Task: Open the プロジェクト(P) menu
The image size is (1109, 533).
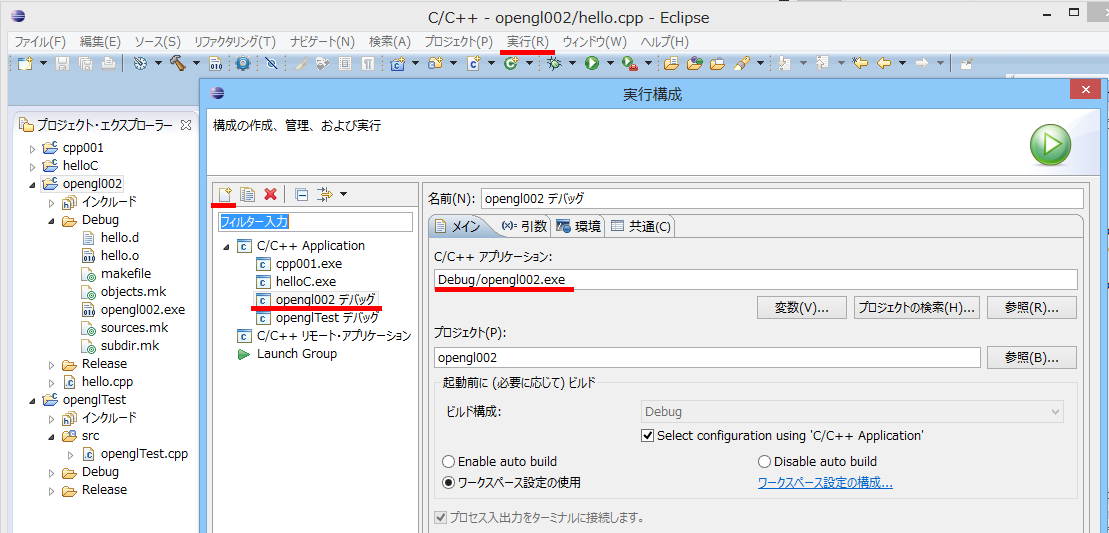Action: click(x=458, y=42)
